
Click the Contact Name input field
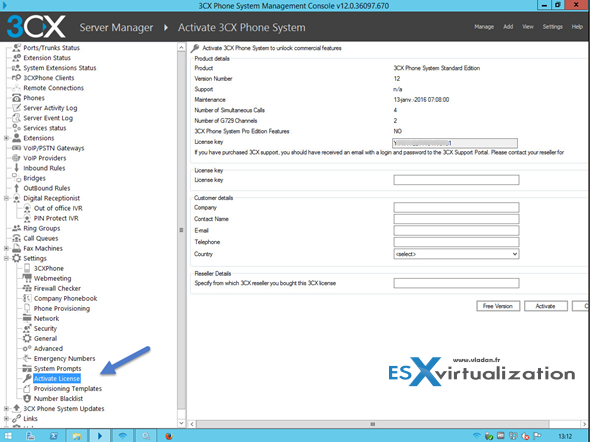[x=456, y=219]
